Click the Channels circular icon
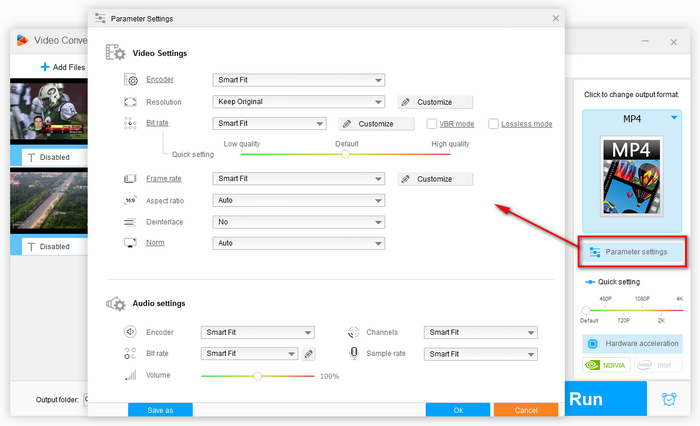 tap(354, 332)
